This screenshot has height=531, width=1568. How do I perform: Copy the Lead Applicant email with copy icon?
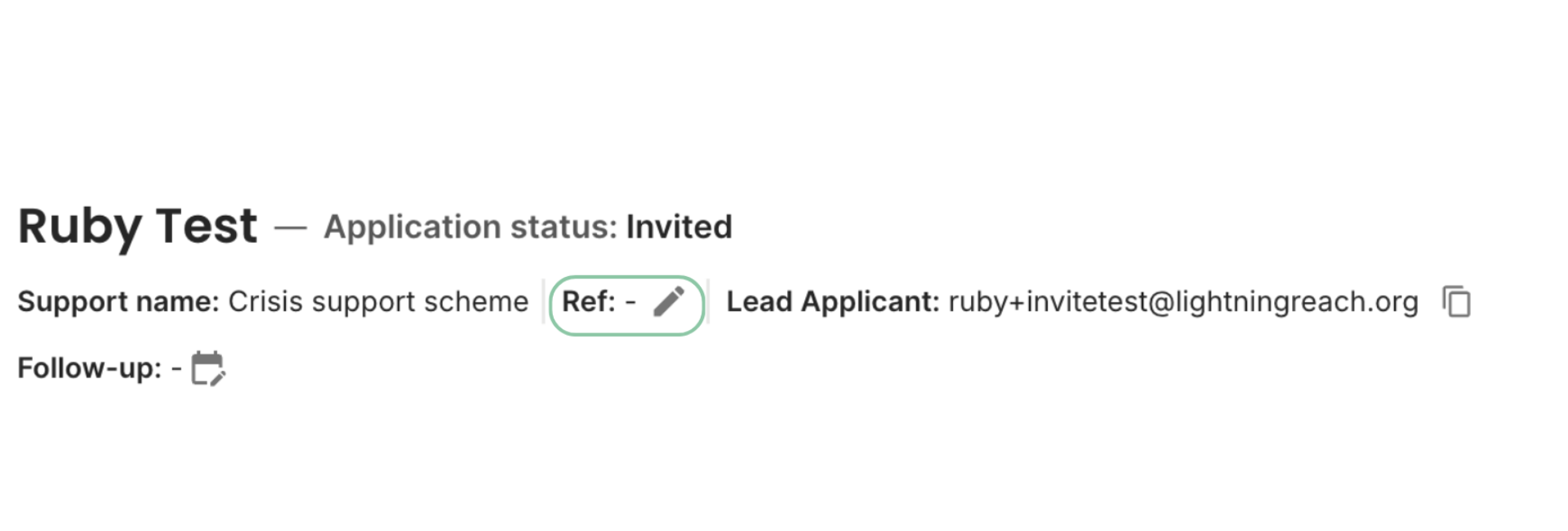pyautogui.click(x=1456, y=301)
